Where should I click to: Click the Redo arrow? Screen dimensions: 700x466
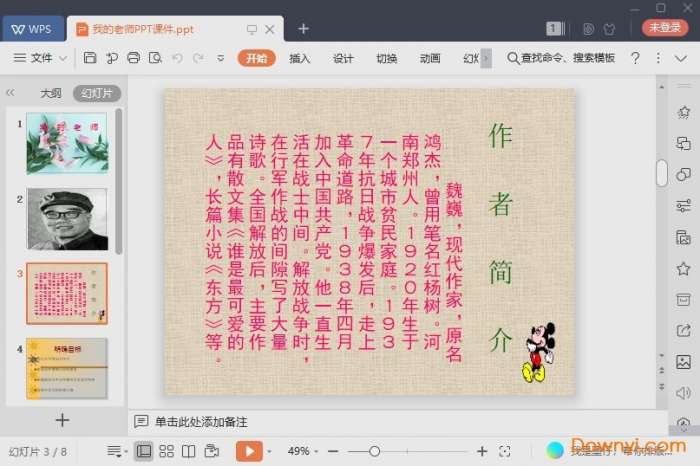pos(198,58)
